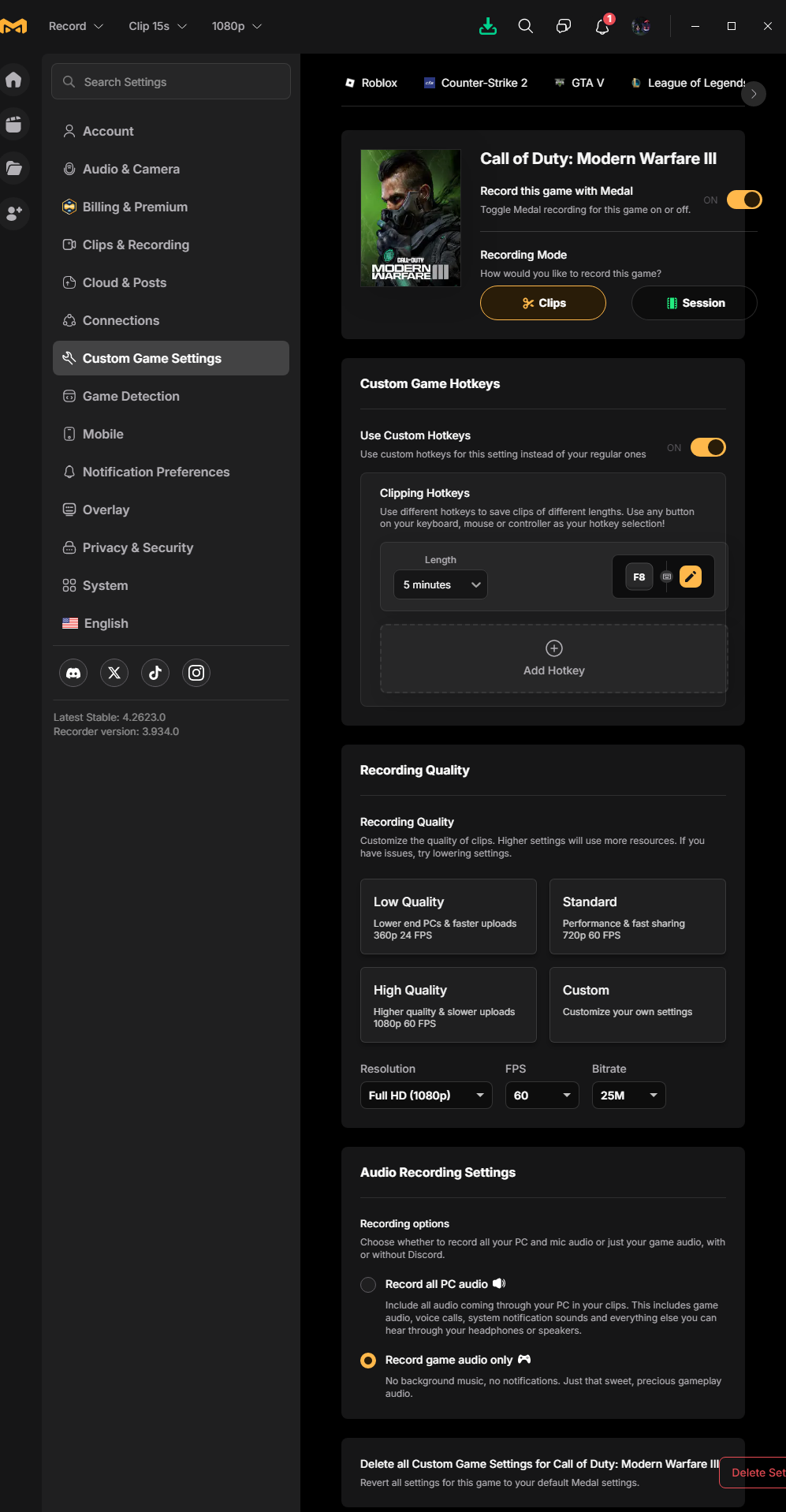Open Overlay settings

click(x=171, y=510)
